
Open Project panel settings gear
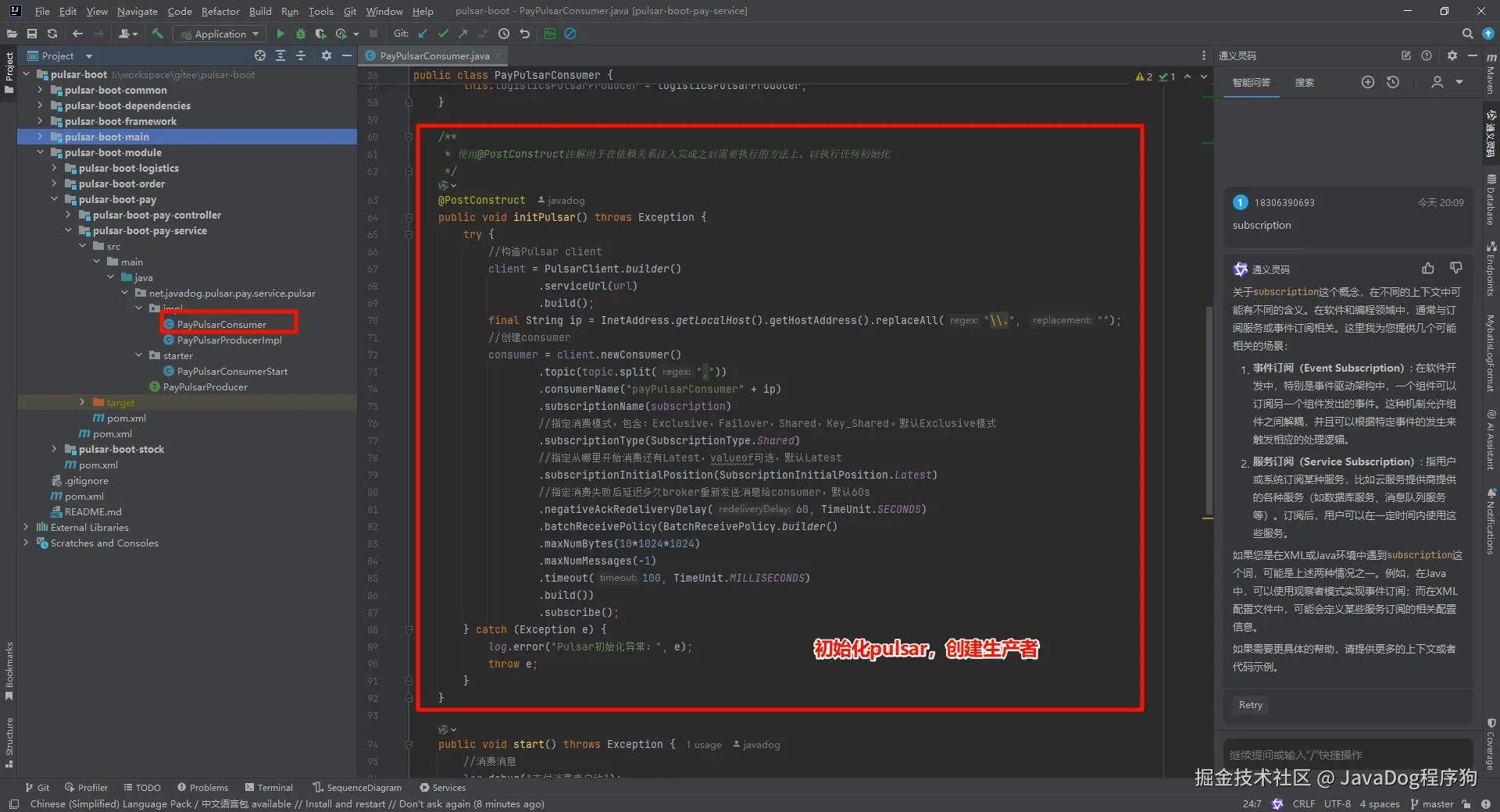327,55
